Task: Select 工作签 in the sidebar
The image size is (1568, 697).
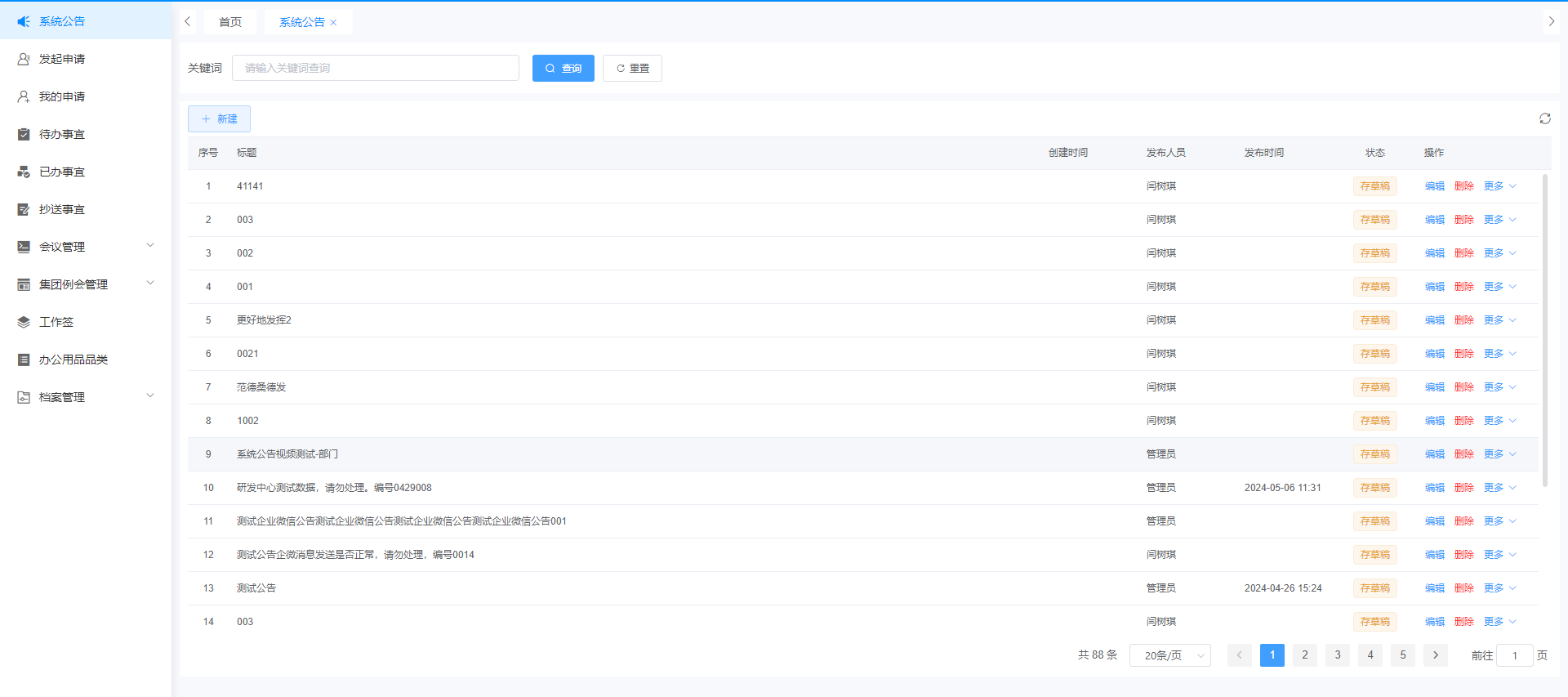Action: tap(56, 323)
